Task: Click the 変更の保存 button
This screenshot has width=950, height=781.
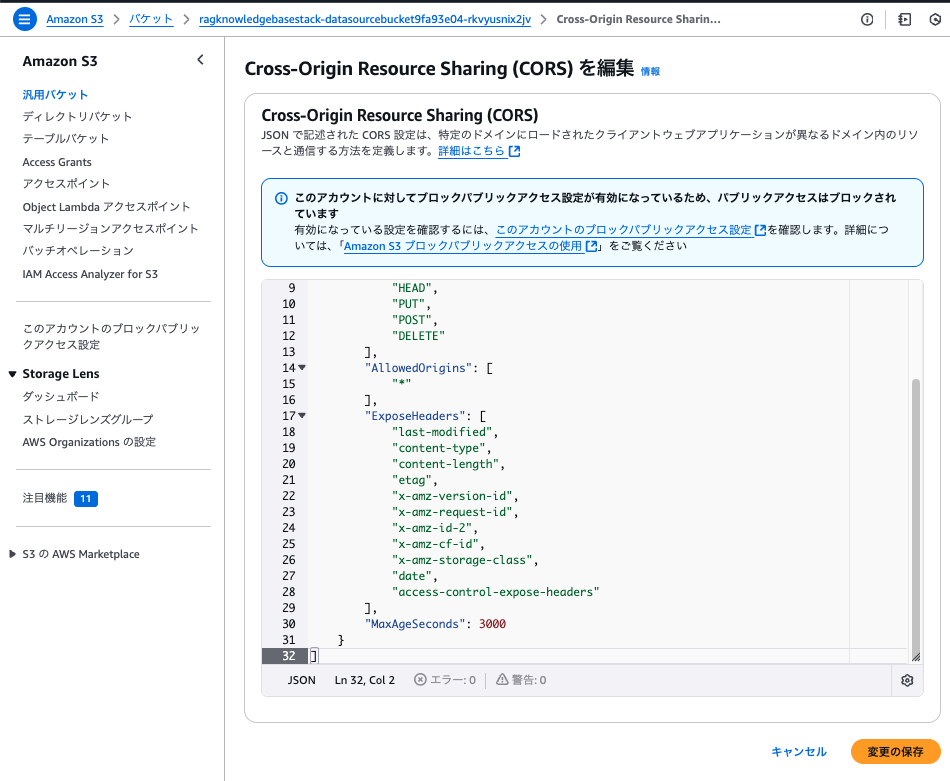Action: 895,752
